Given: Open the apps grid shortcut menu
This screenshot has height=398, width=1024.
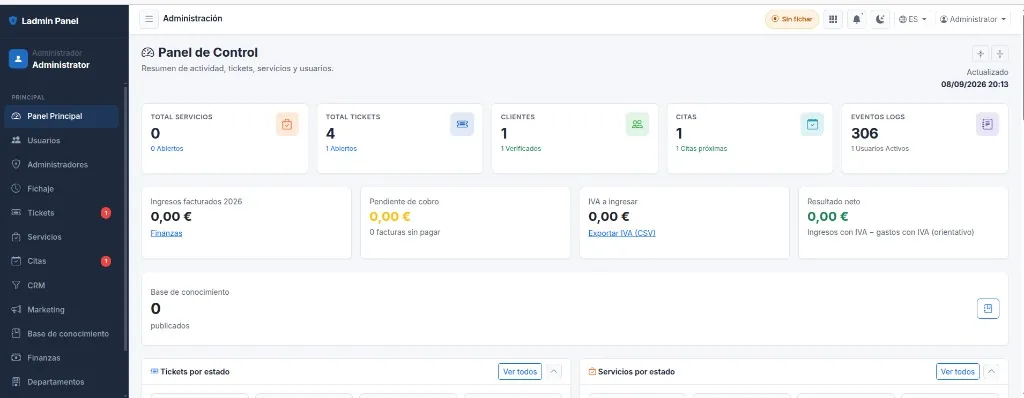Looking at the screenshot, I should 833,20.
